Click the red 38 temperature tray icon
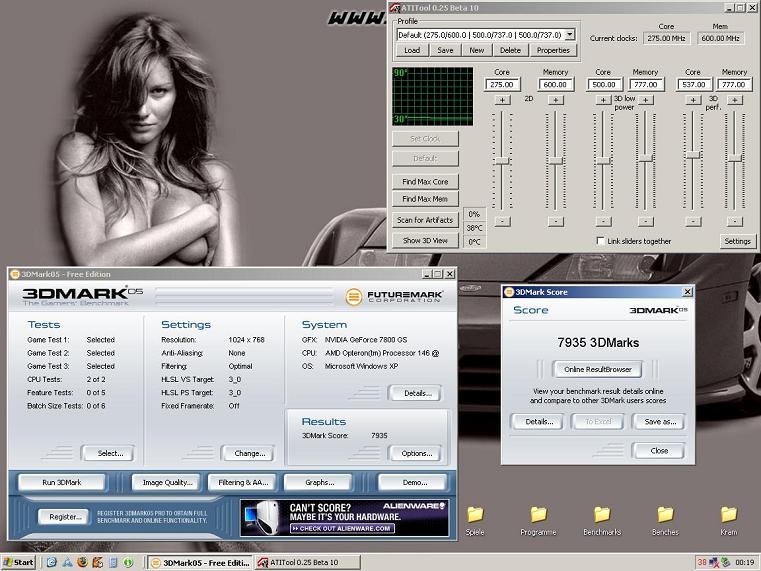Viewport: 761px width, 571px height. tap(702, 562)
